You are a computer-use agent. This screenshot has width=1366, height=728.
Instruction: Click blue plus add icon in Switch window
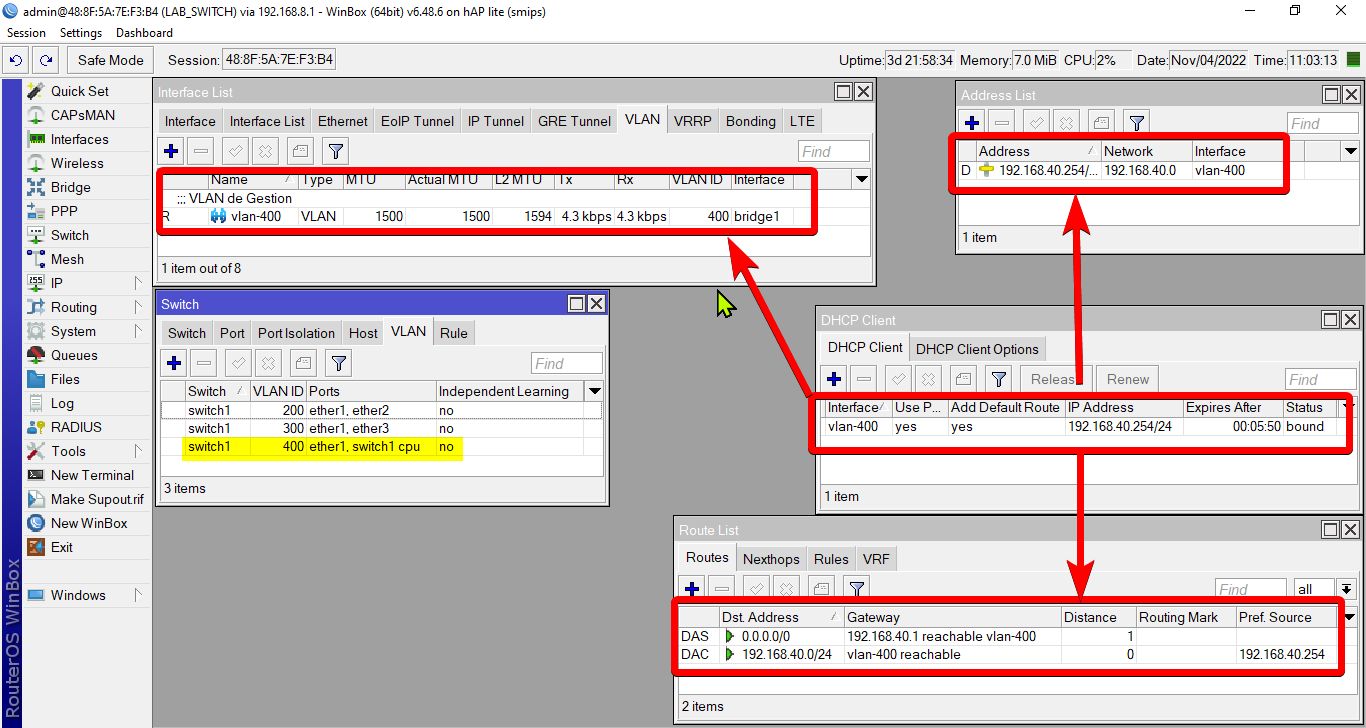tap(174, 363)
